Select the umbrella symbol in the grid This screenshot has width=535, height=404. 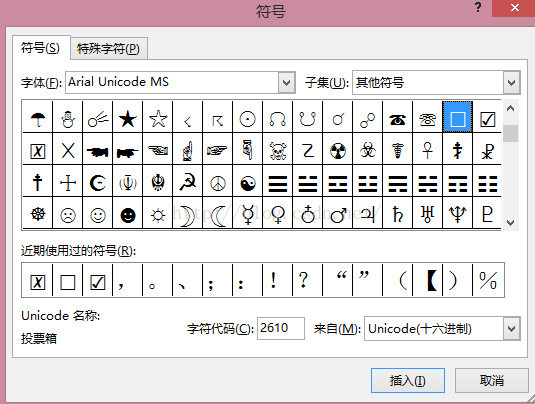pos(38,119)
